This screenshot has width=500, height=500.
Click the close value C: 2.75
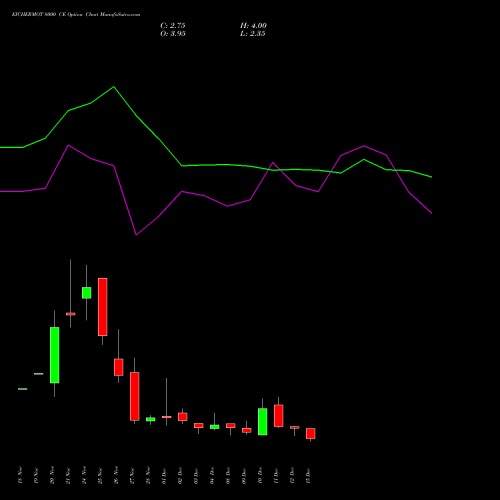[x=173, y=26]
